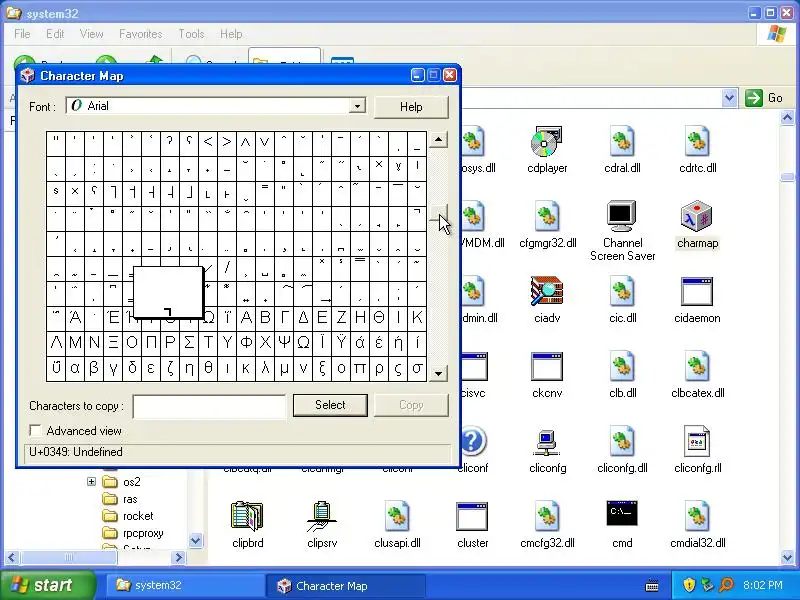
Task: Switch to system32 taskbar button
Action: pos(184,585)
